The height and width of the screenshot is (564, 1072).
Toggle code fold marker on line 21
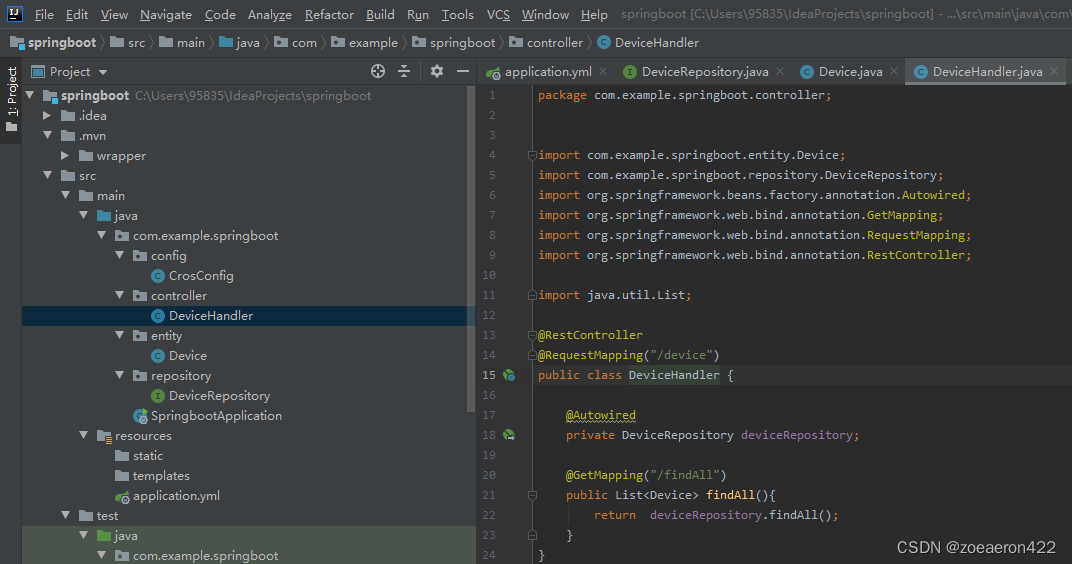click(532, 495)
